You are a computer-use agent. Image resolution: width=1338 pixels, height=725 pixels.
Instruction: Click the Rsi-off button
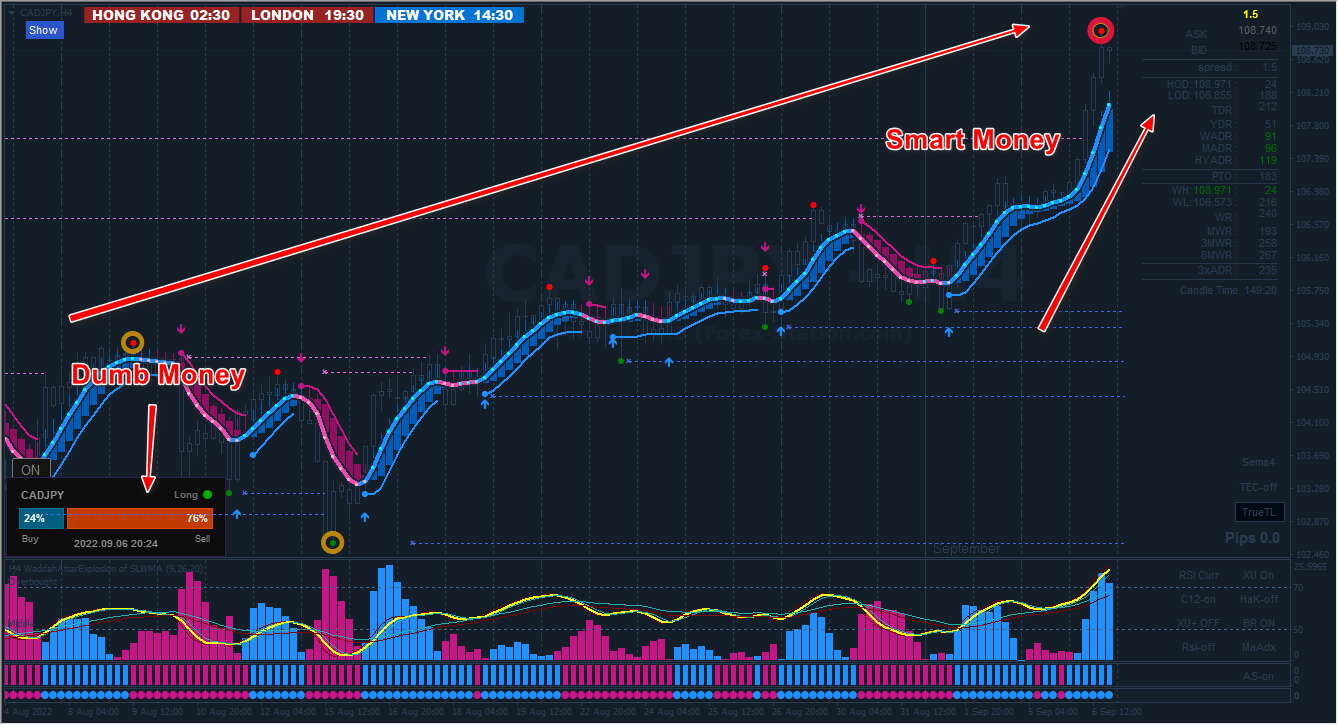click(x=1199, y=647)
